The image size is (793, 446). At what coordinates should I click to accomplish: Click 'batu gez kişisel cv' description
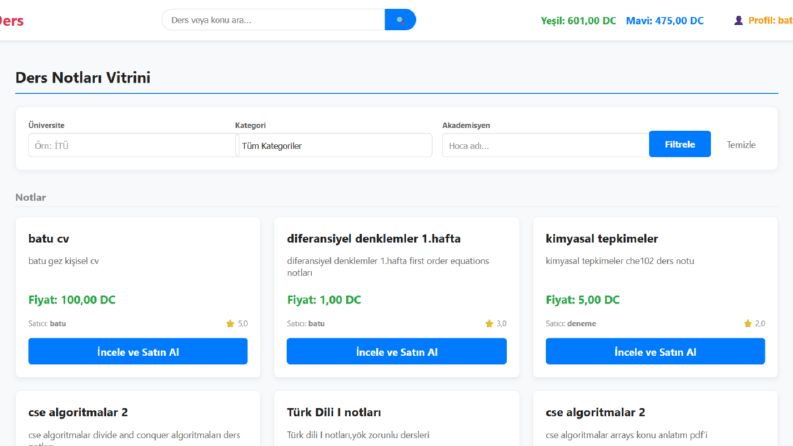pos(64,261)
